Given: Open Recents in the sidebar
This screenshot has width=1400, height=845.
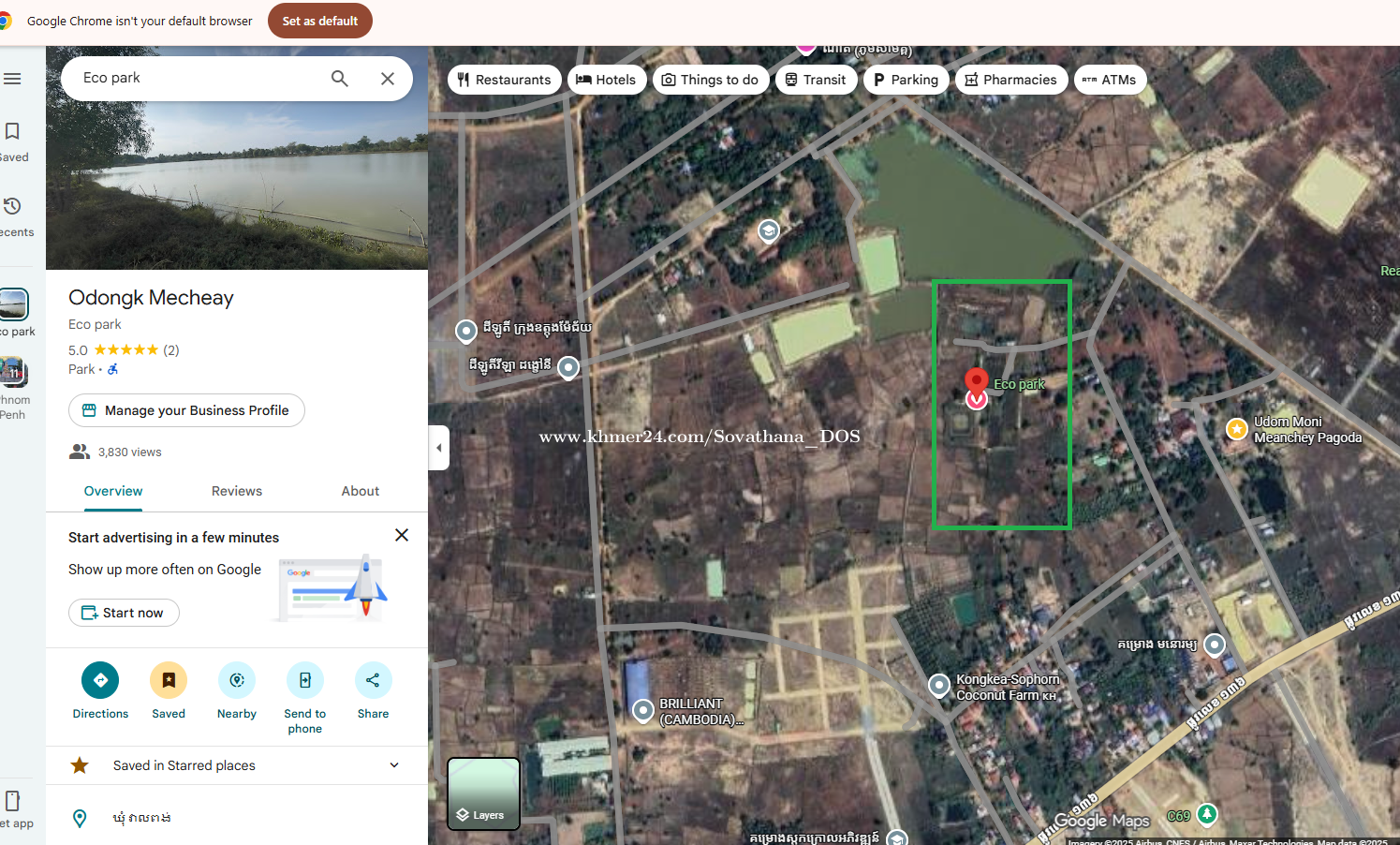Looking at the screenshot, I should pyautogui.click(x=13, y=215).
